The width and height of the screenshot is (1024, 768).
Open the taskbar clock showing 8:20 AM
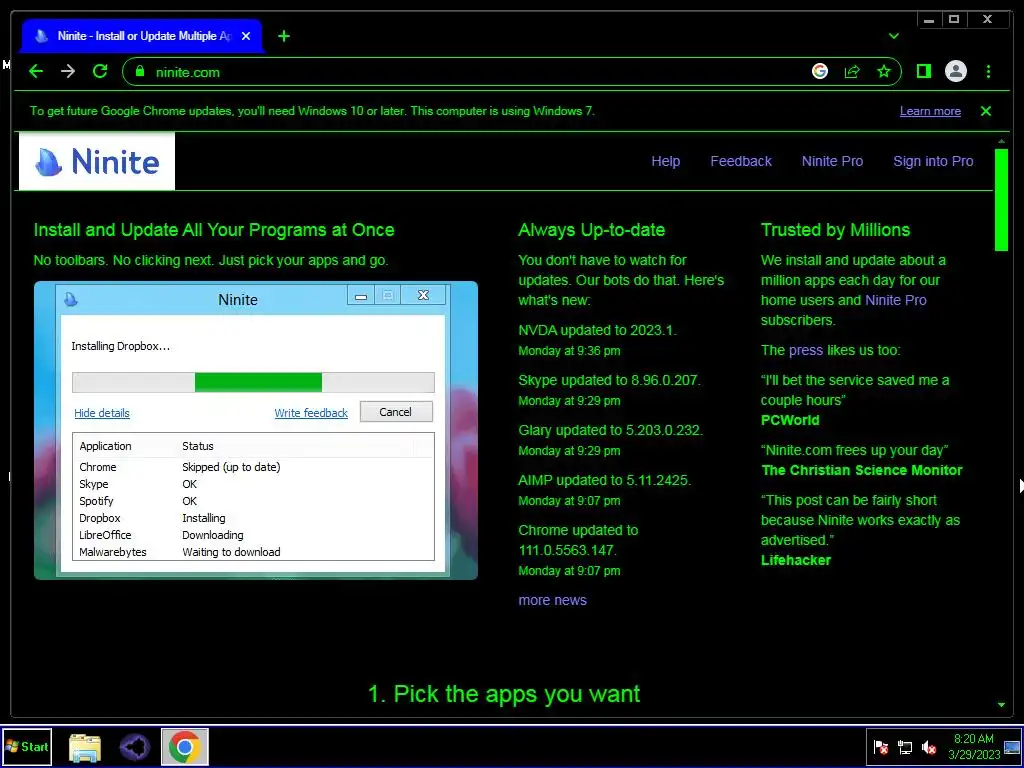pyautogui.click(x=974, y=746)
